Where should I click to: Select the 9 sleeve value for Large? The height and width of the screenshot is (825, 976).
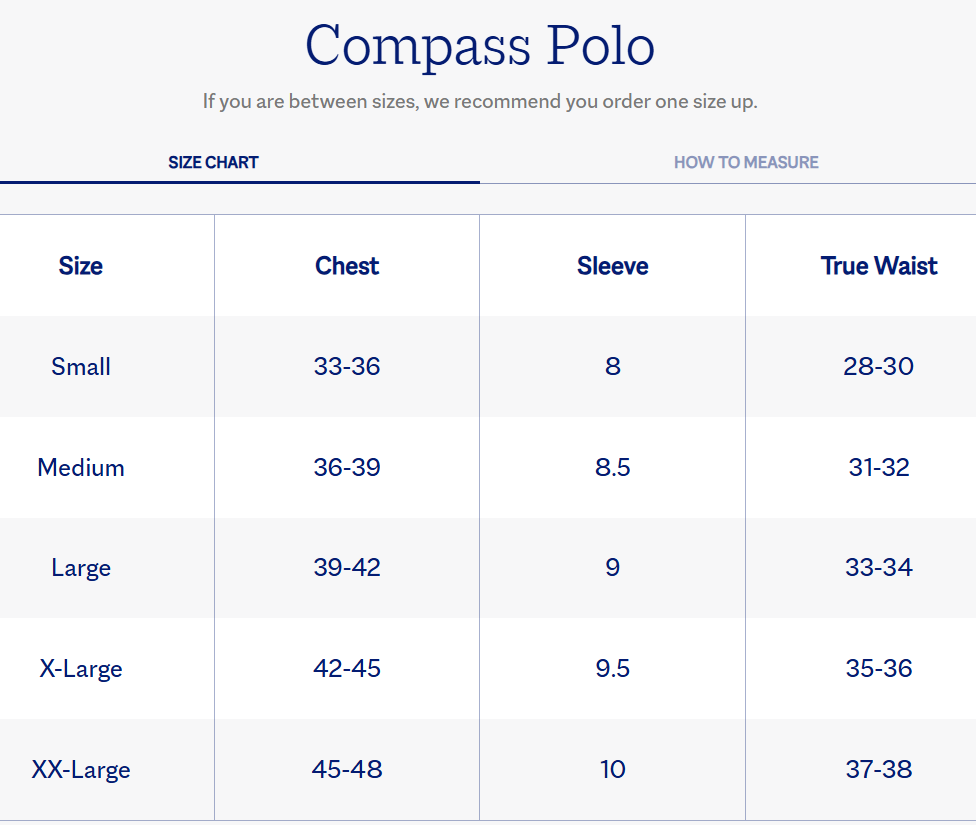pos(612,568)
